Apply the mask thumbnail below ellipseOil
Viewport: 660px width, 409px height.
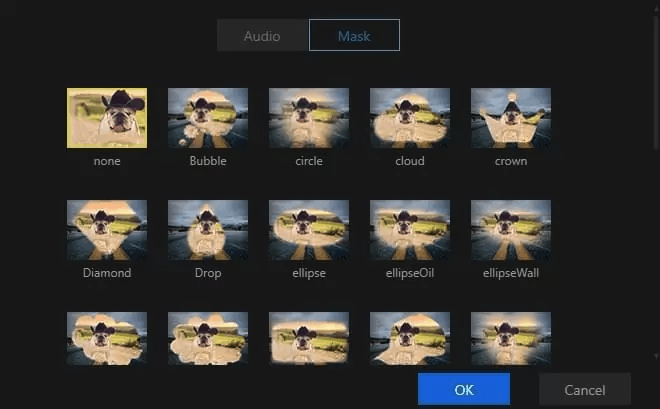tap(410, 338)
